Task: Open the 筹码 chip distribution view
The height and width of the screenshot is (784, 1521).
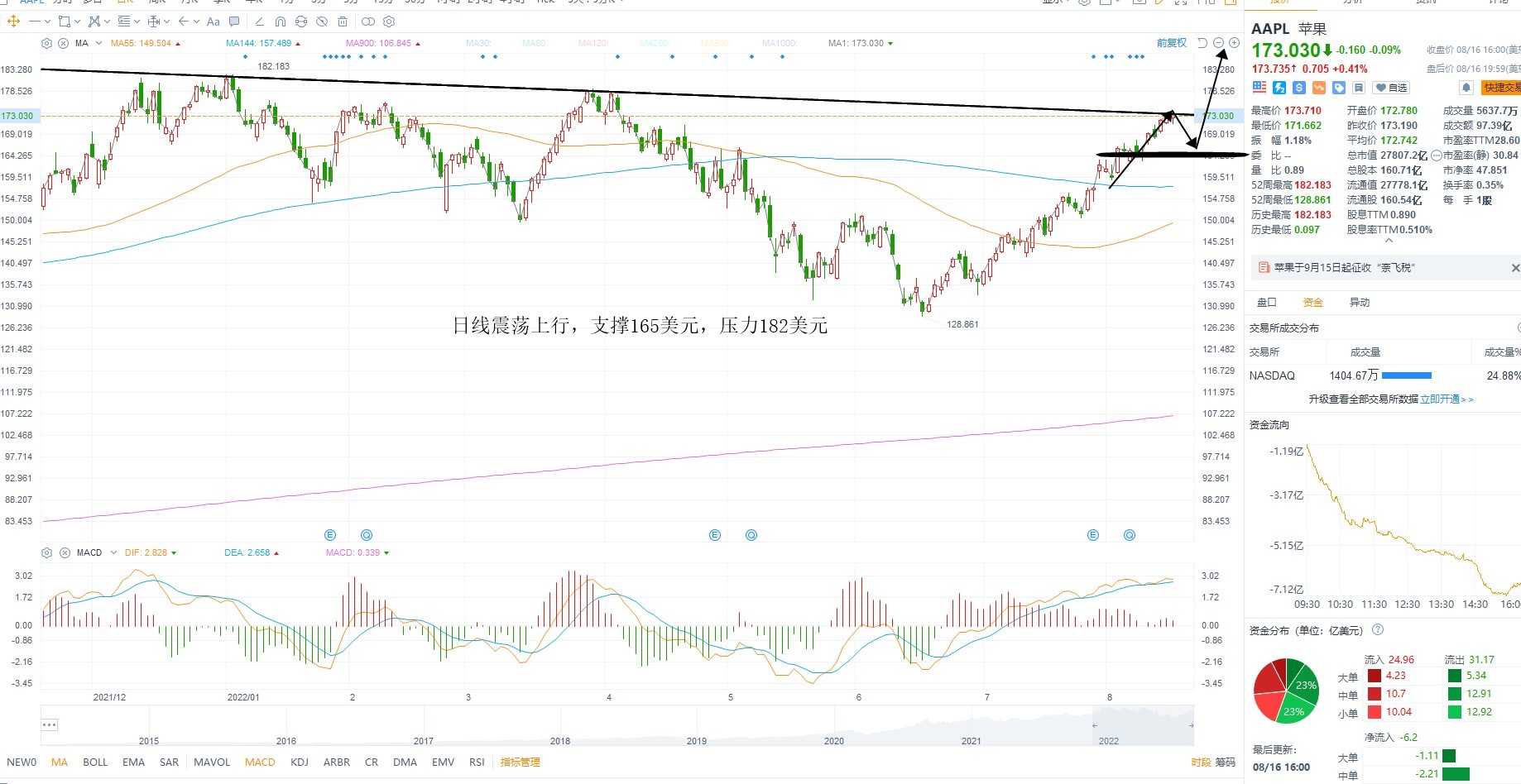Action: click(x=1225, y=762)
